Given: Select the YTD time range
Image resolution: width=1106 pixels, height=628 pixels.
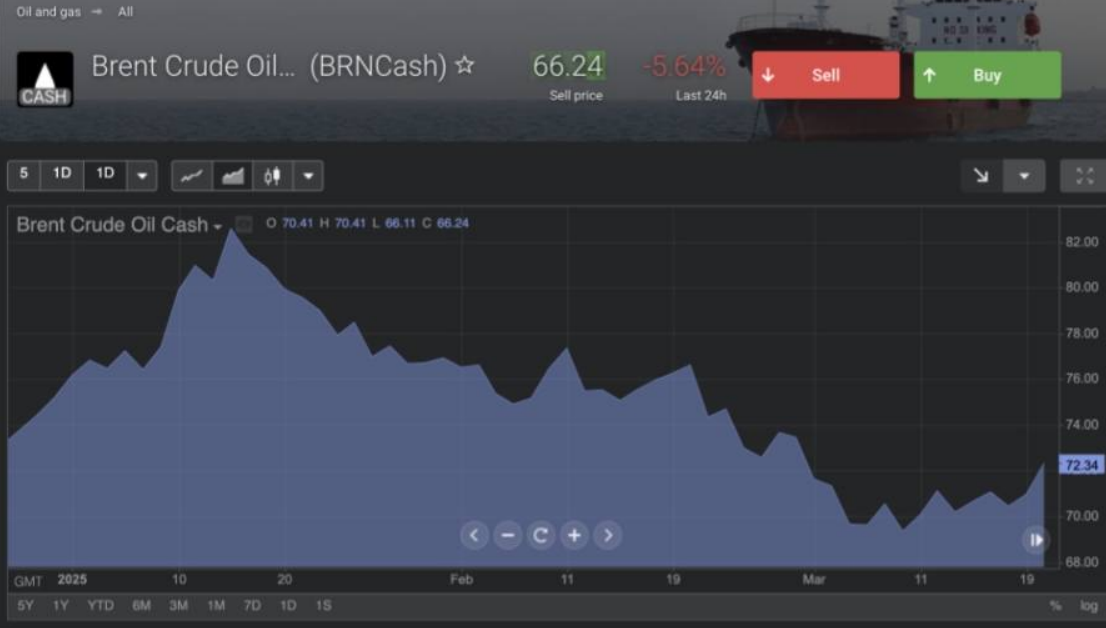Looking at the screenshot, I should click(x=100, y=606).
